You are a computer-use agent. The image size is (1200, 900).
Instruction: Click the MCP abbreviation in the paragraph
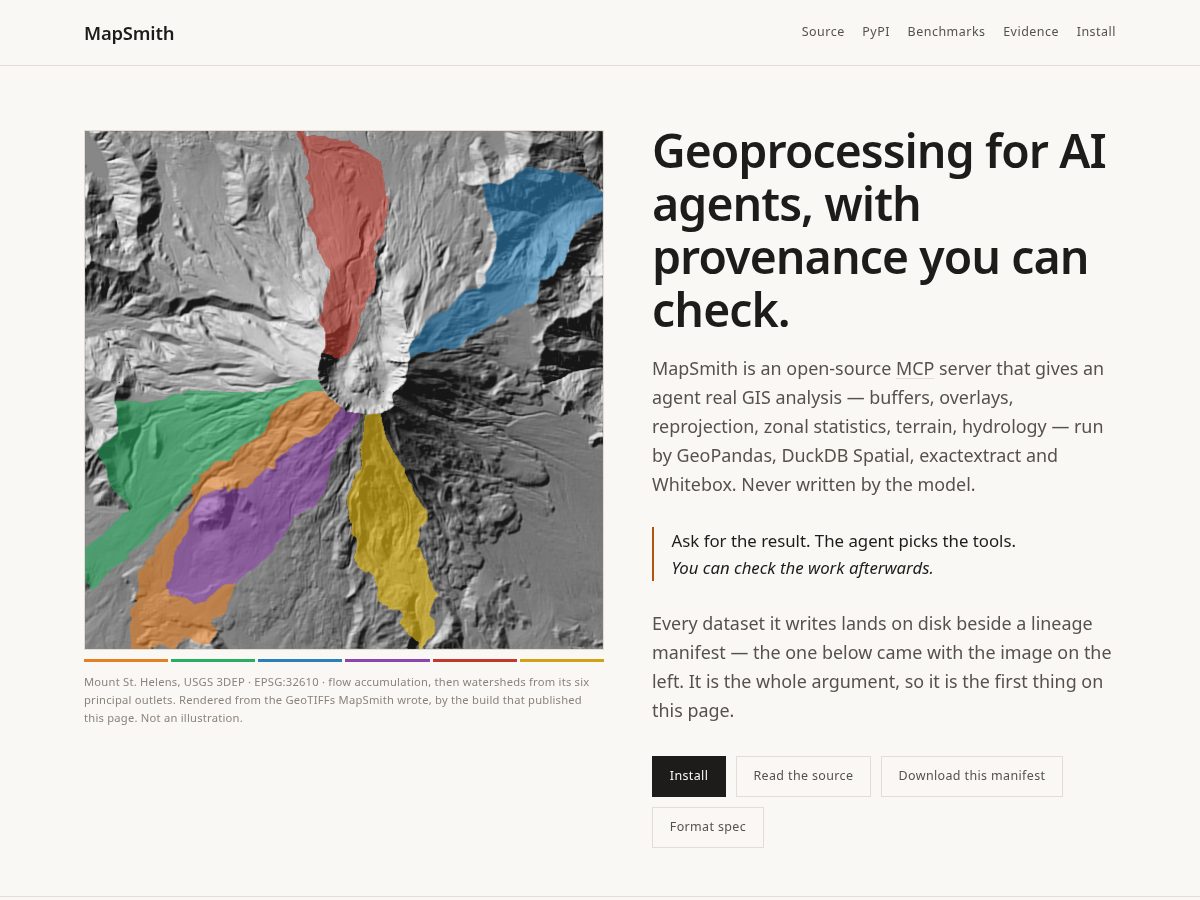(915, 368)
